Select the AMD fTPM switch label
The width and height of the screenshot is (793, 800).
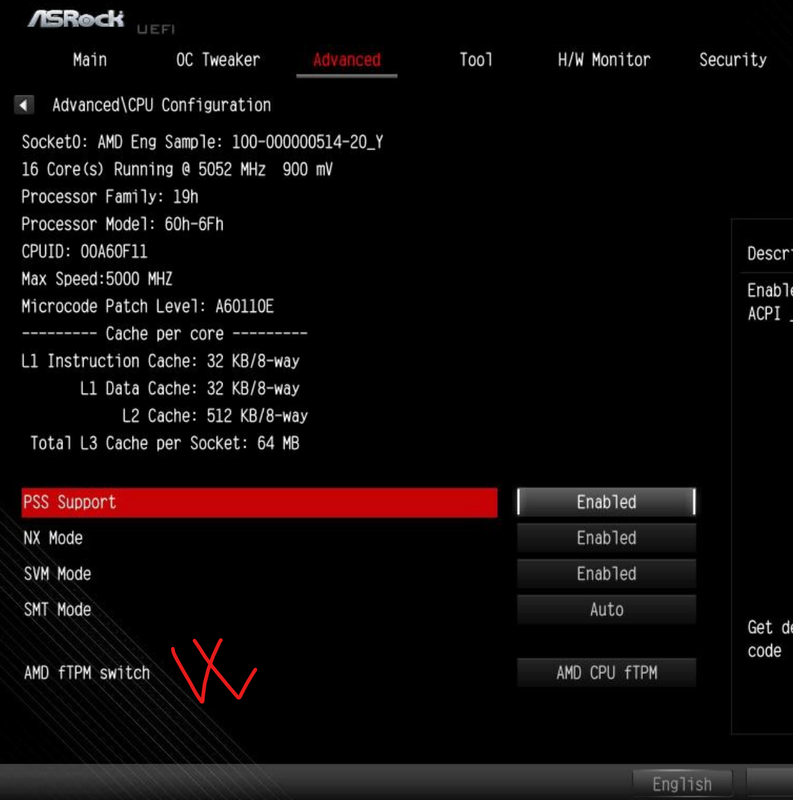tap(87, 673)
